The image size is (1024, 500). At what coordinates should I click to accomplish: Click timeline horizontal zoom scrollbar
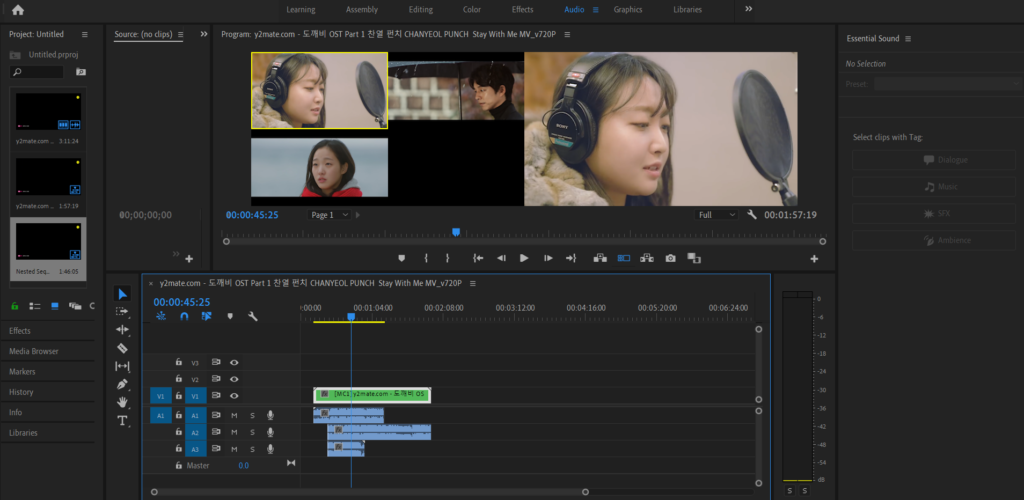point(370,492)
